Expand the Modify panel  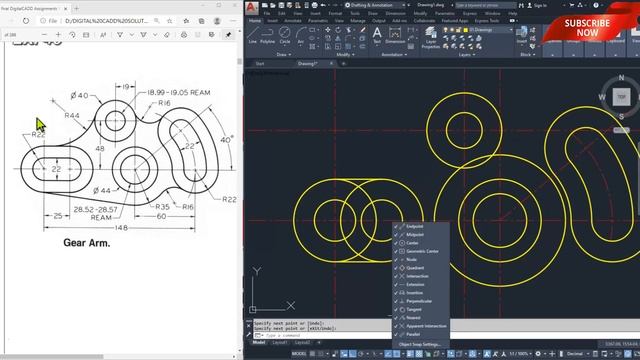pyautogui.click(x=345, y=54)
